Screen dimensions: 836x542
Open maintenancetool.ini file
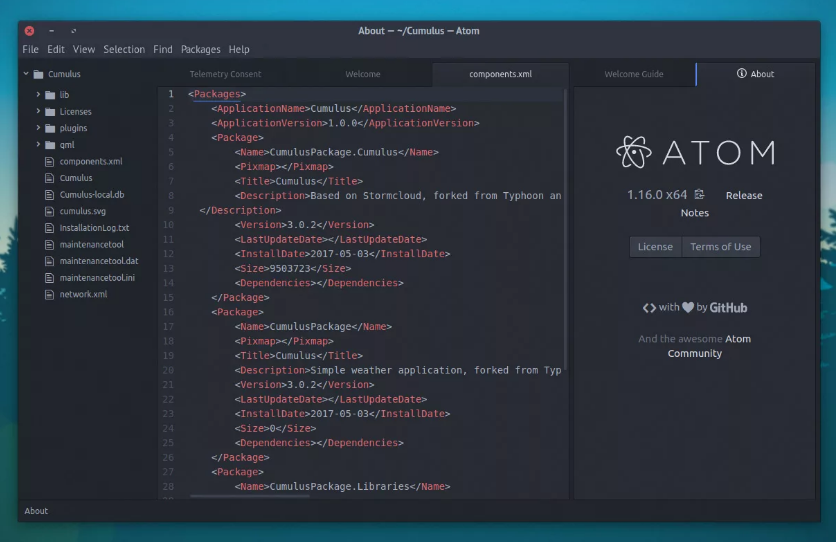click(97, 278)
